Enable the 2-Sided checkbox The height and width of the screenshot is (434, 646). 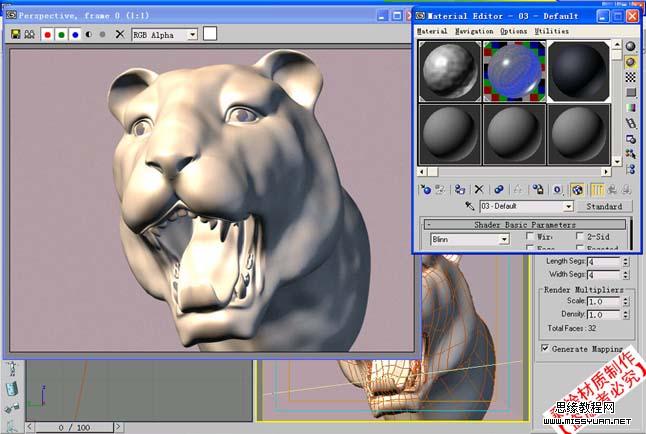(x=580, y=236)
